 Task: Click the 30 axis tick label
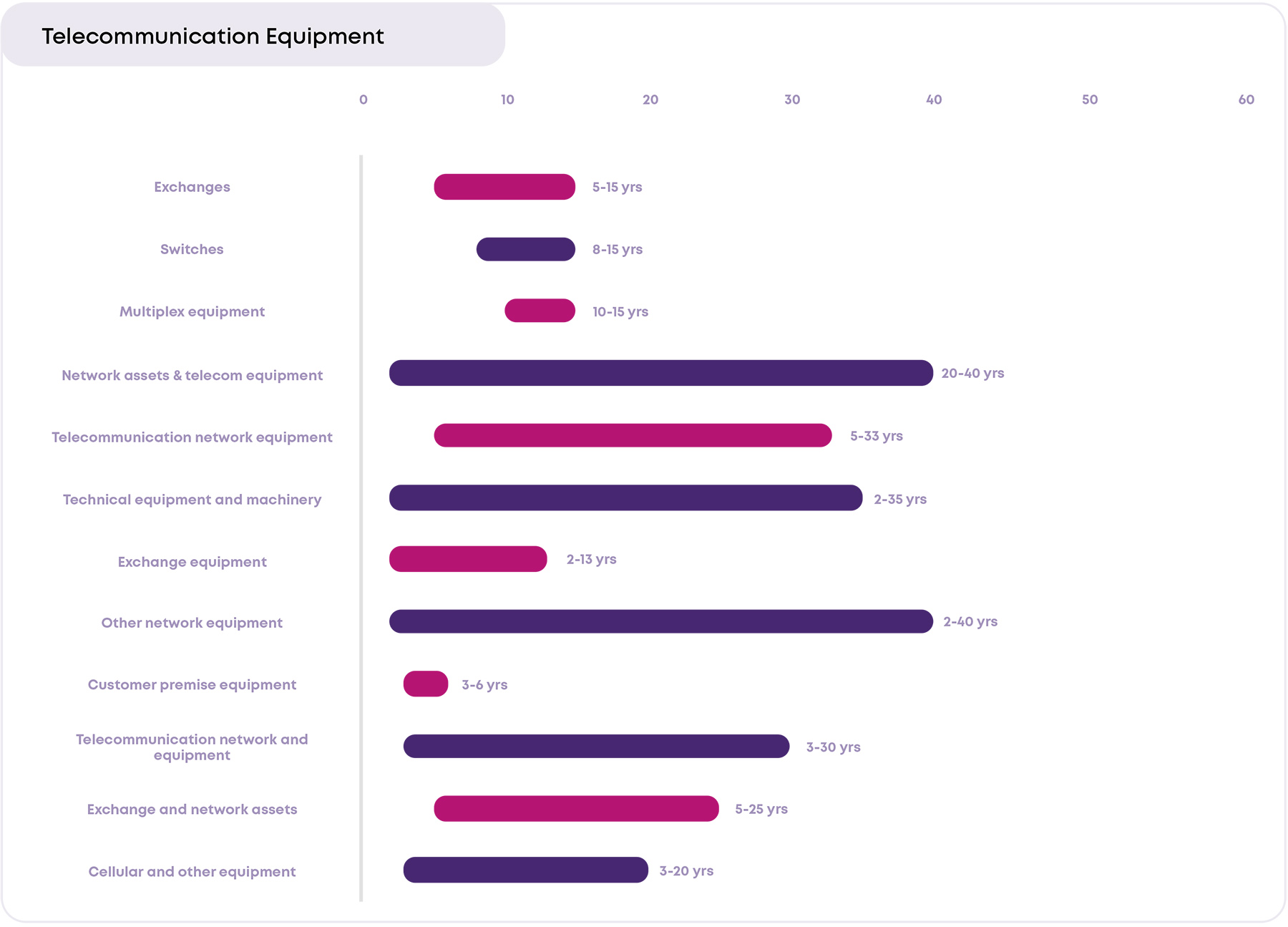click(x=792, y=100)
